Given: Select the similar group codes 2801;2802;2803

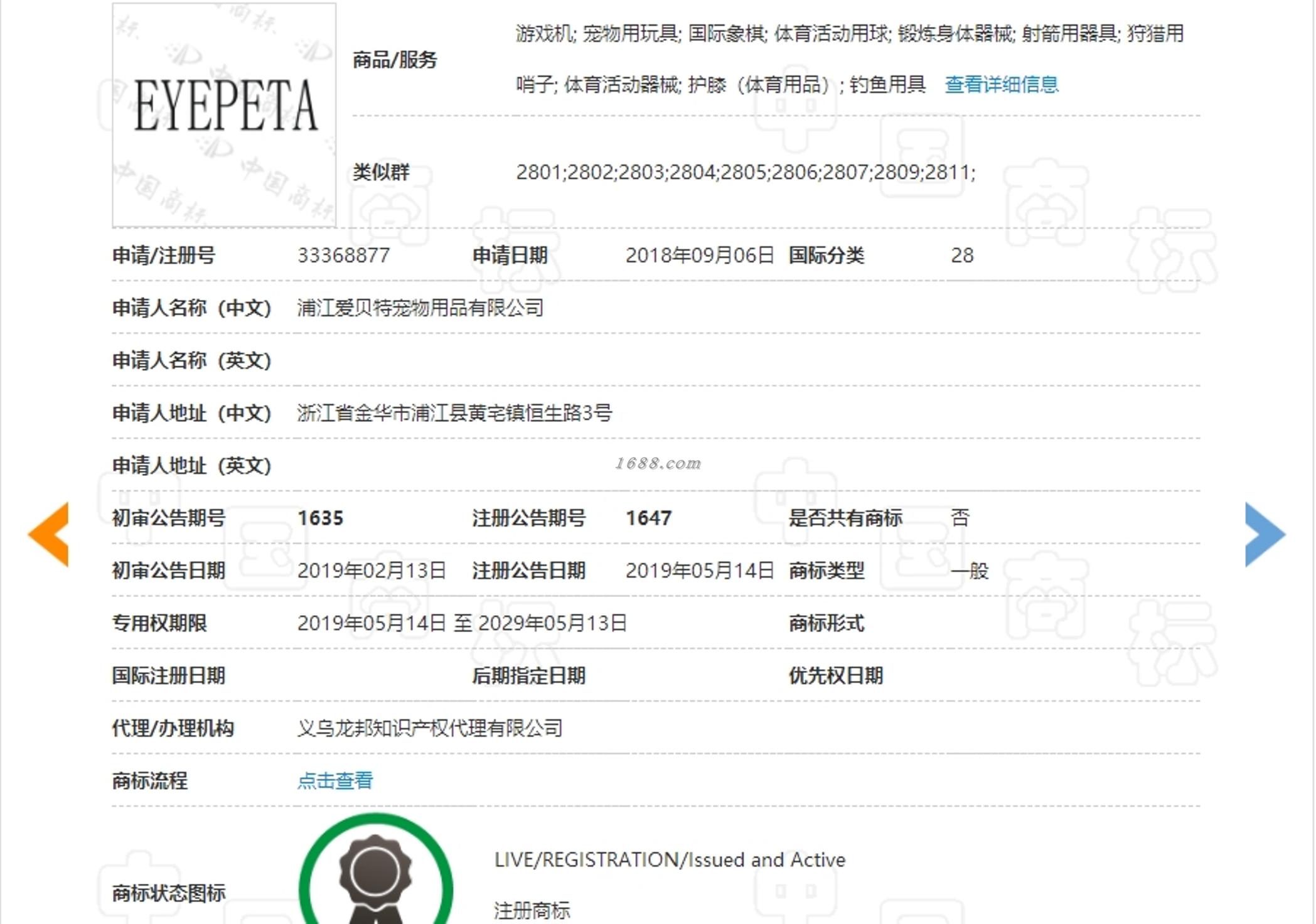Looking at the screenshot, I should pos(746,172).
